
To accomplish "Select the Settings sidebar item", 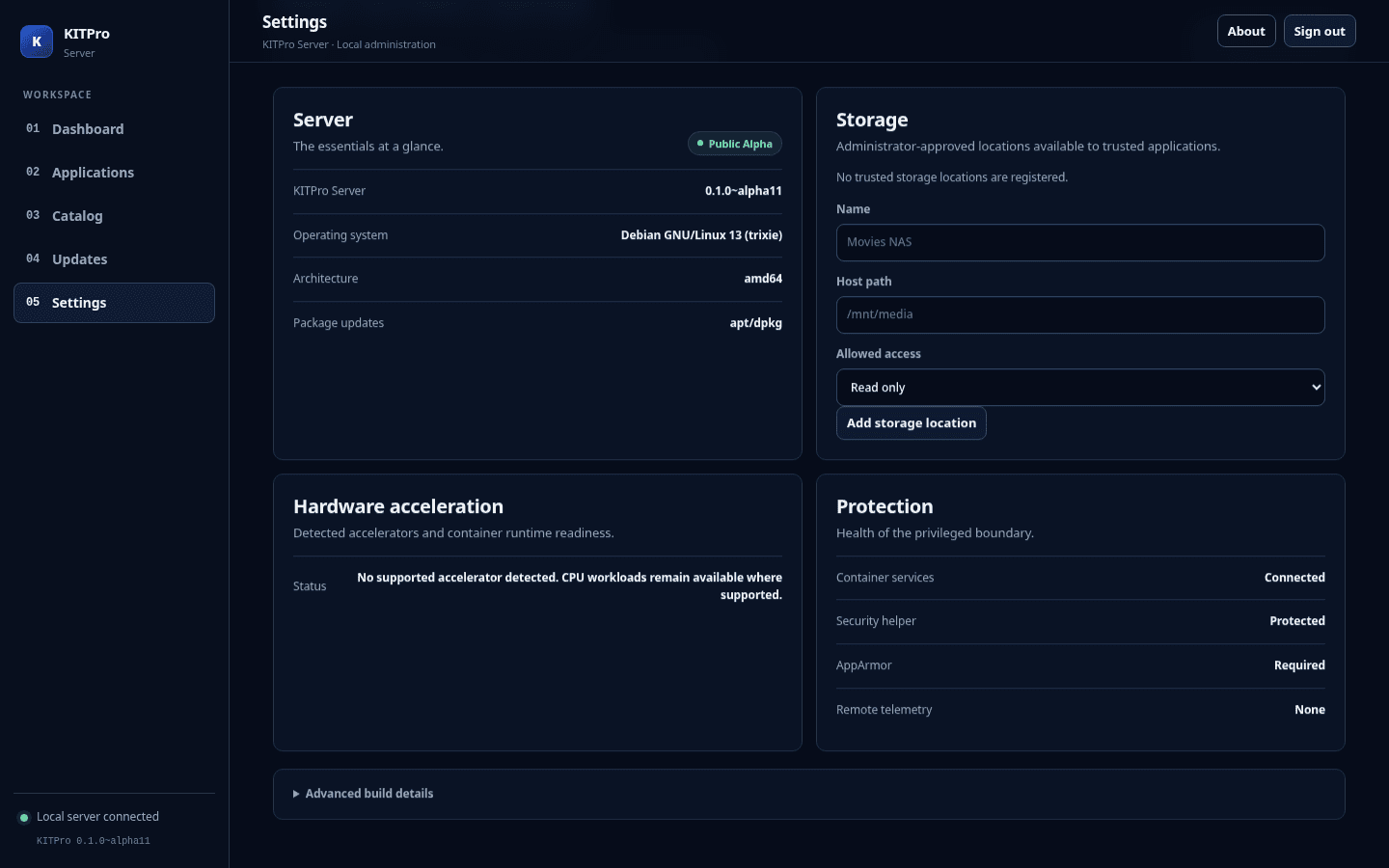I will tap(114, 303).
